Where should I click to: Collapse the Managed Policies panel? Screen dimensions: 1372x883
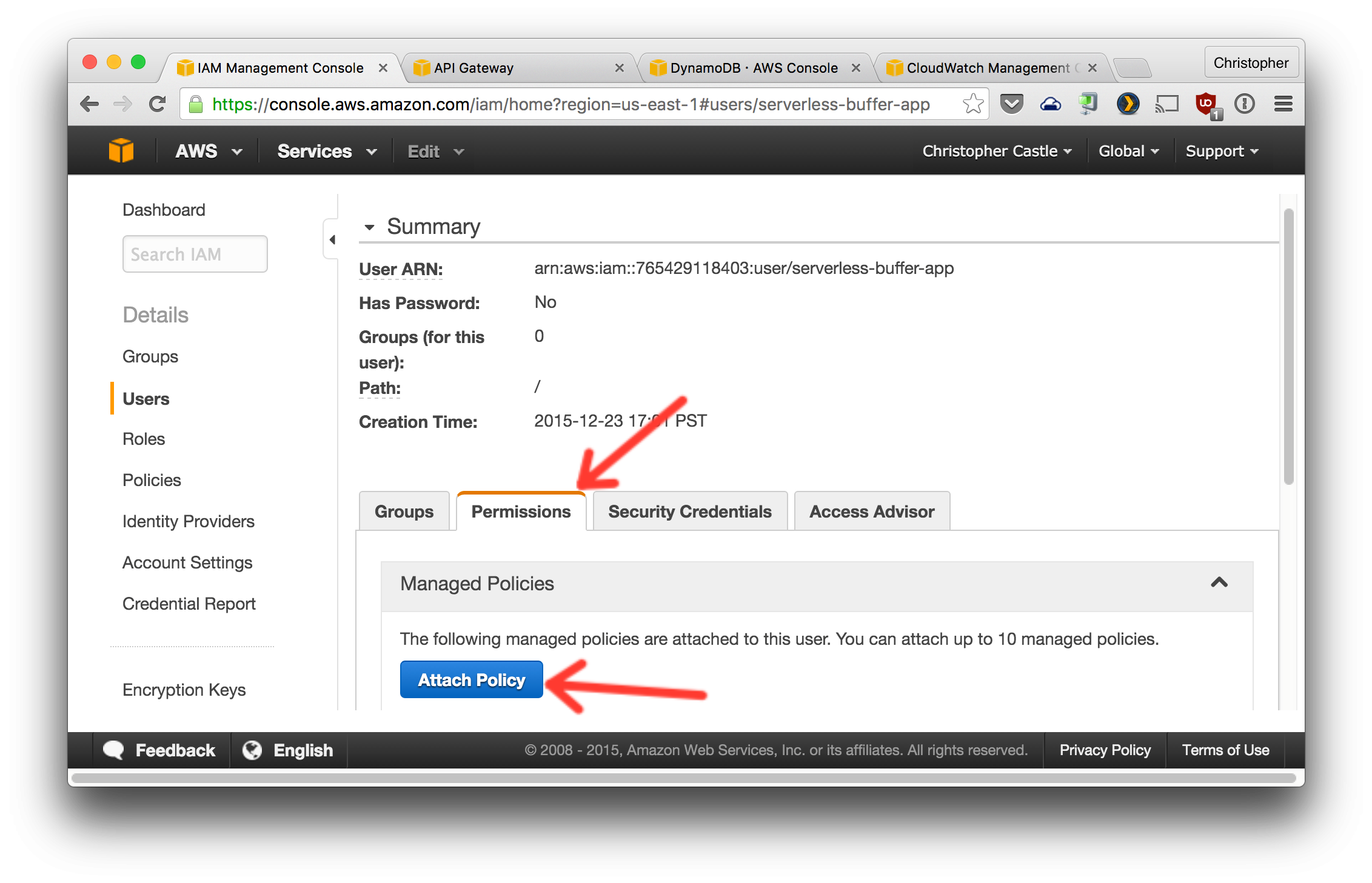[x=1219, y=583]
